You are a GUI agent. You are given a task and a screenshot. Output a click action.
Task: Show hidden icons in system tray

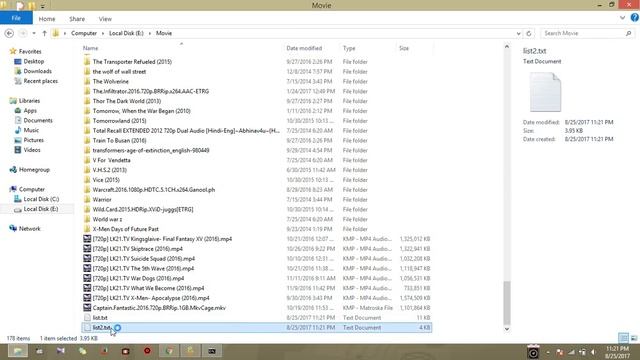[x=548, y=352]
